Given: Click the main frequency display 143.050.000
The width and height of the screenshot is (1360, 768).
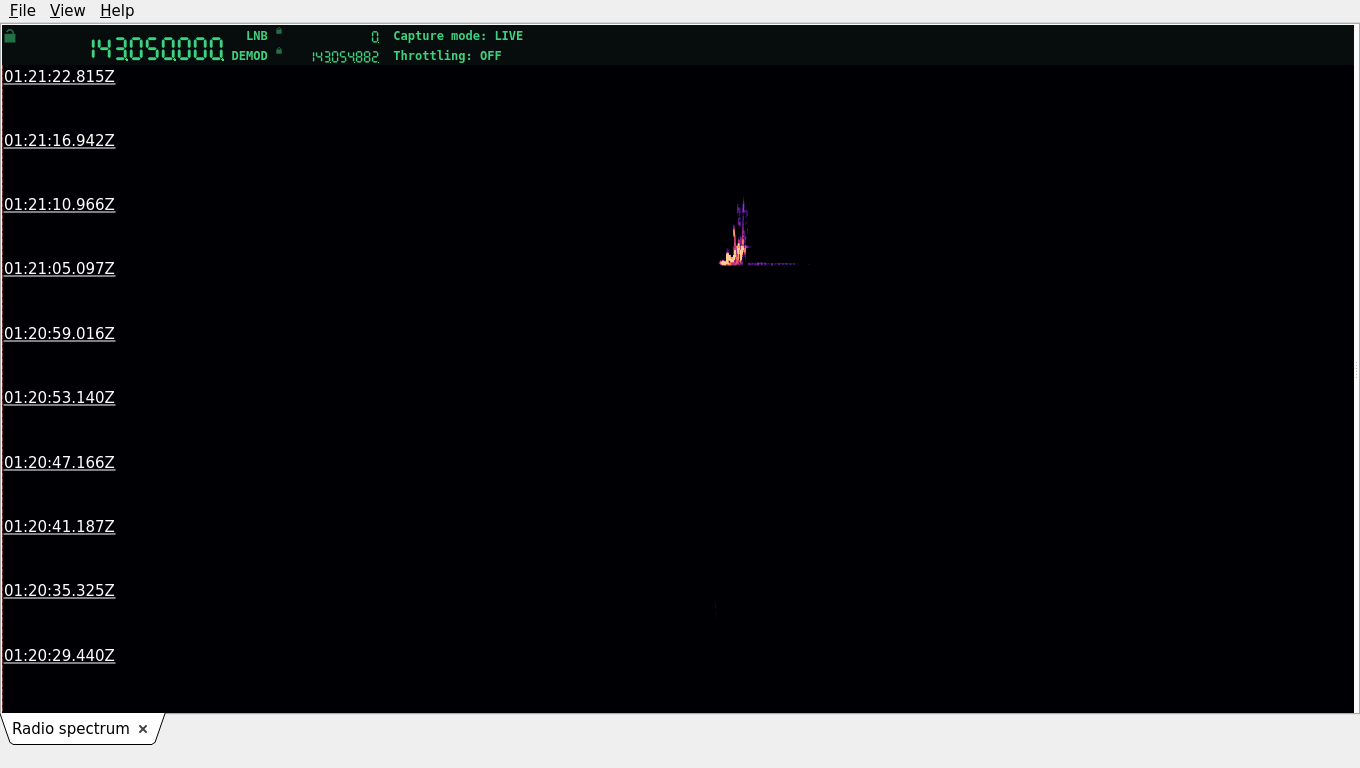Looking at the screenshot, I should tap(157, 49).
